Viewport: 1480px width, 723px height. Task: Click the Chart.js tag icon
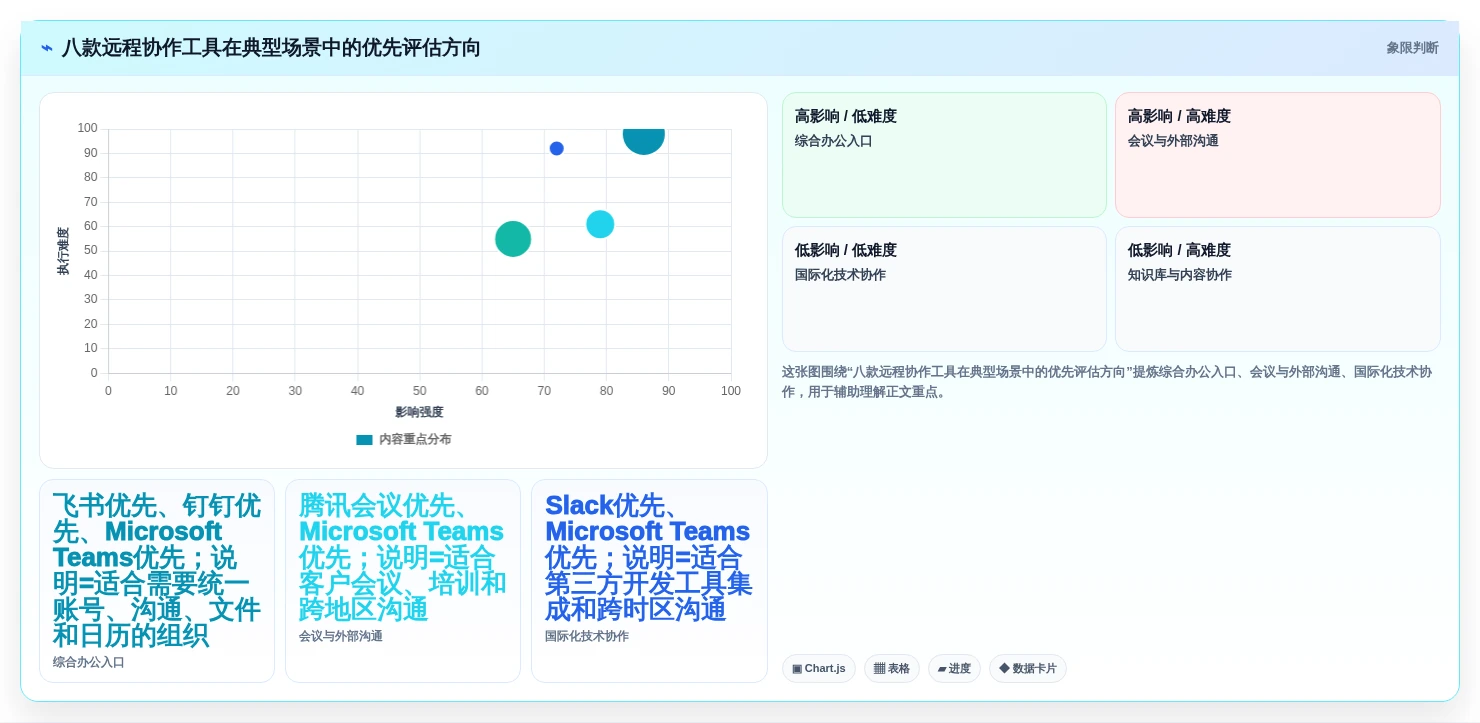coord(797,668)
